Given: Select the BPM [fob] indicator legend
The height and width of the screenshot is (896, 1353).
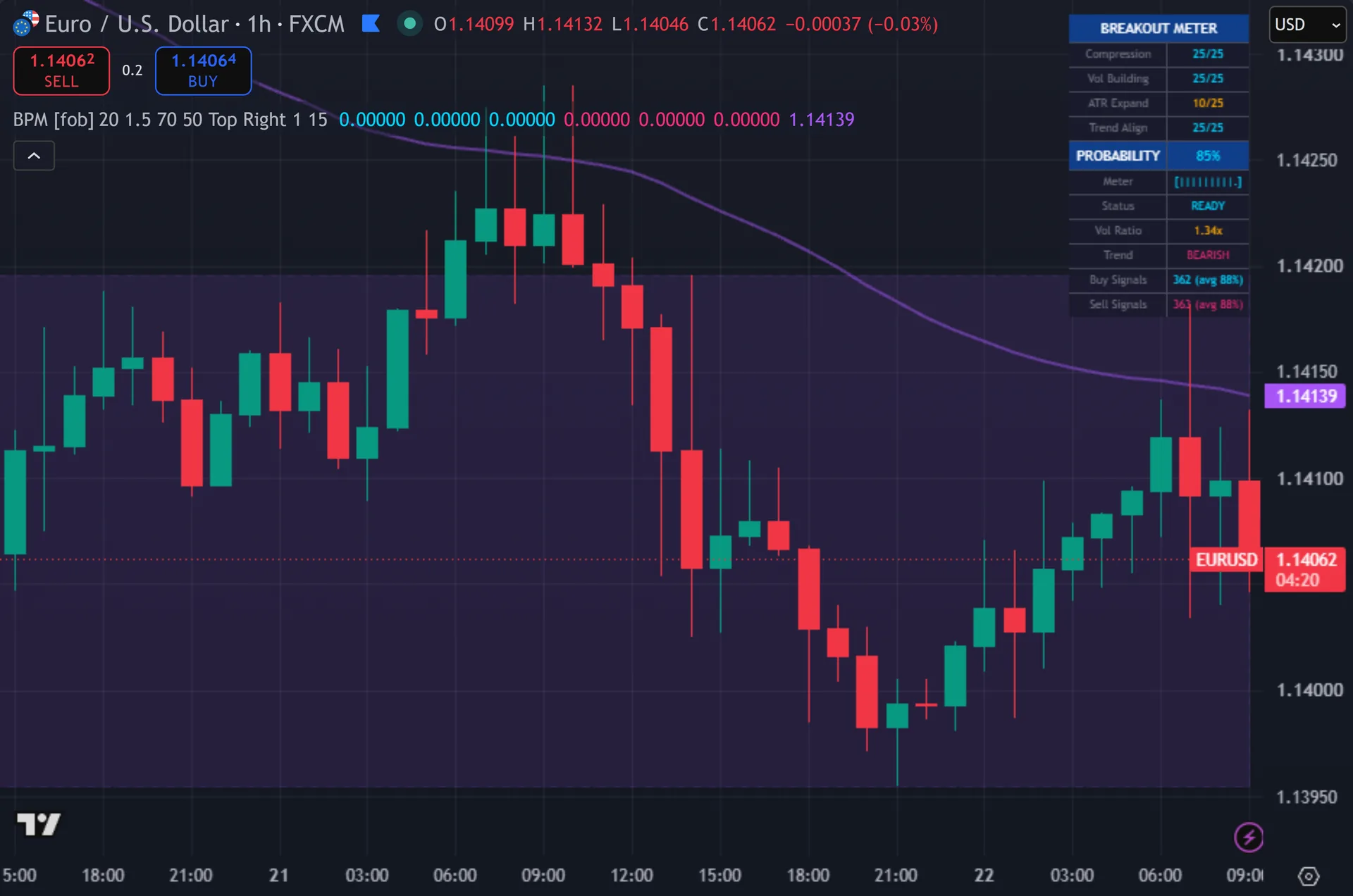Looking at the screenshot, I should (170, 120).
